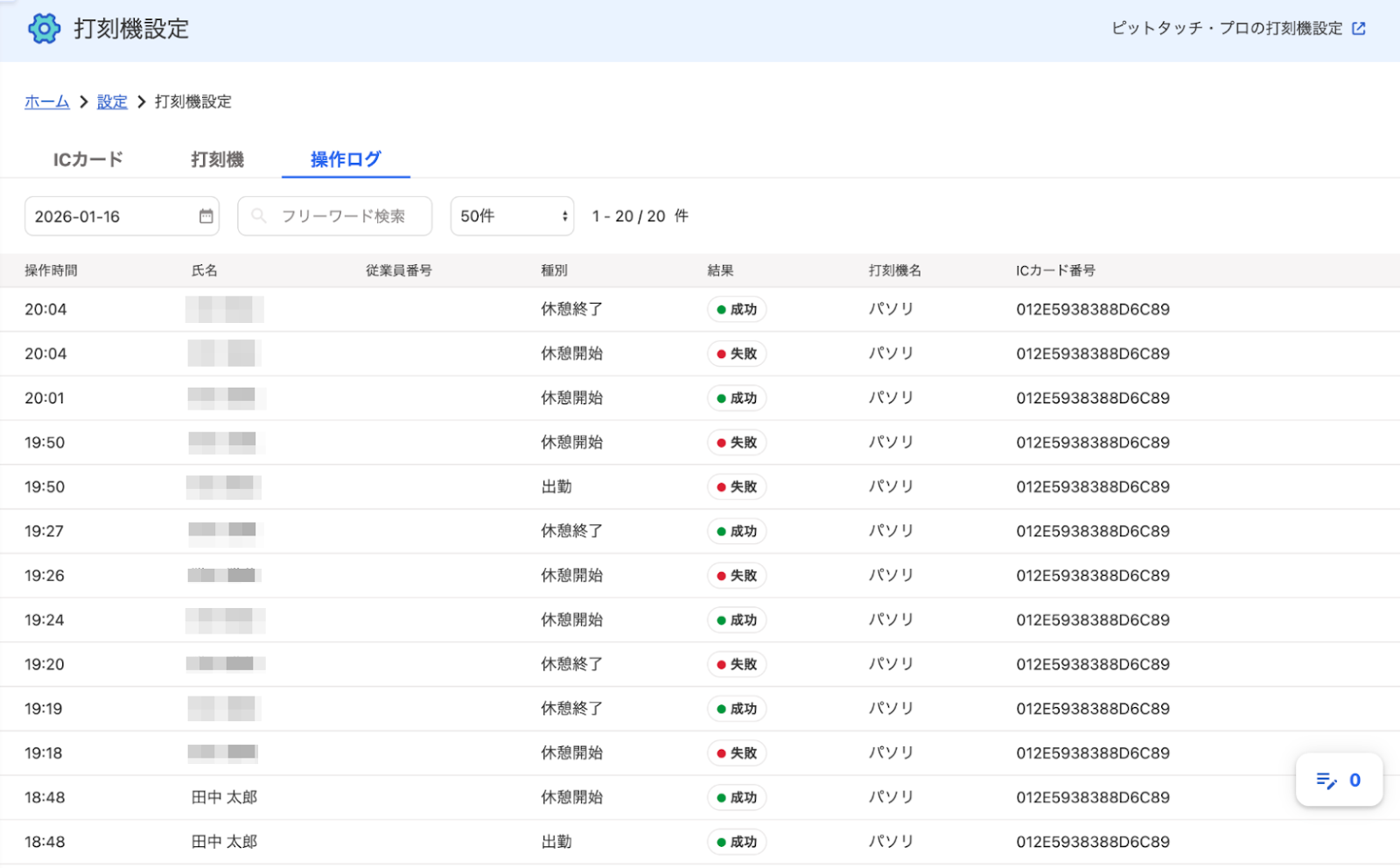Click the 20:01 time cell
This screenshot has width=1400, height=868.
(45, 398)
